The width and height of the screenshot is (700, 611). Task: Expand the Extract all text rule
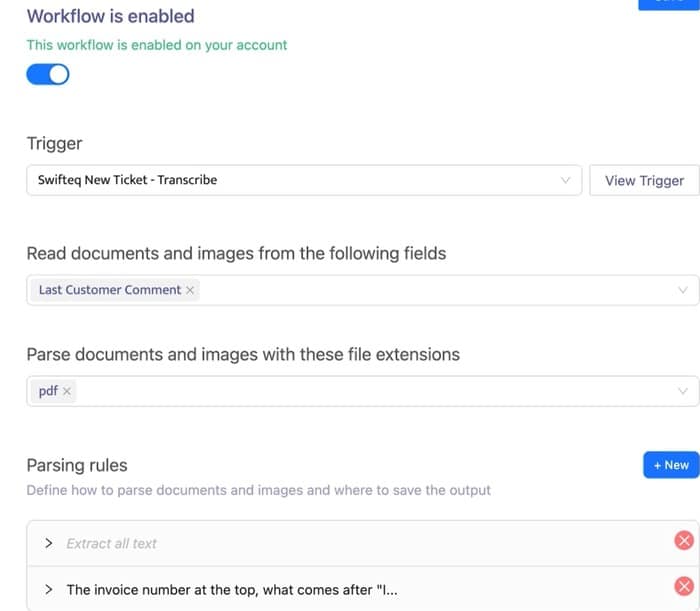(x=49, y=543)
